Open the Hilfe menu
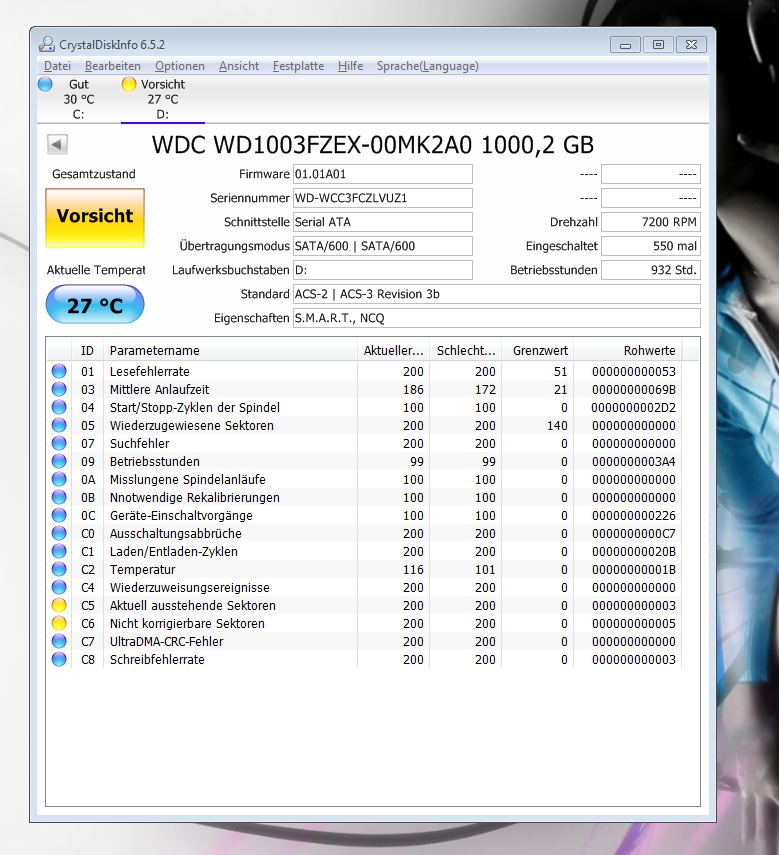Image resolution: width=779 pixels, height=855 pixels. point(351,66)
